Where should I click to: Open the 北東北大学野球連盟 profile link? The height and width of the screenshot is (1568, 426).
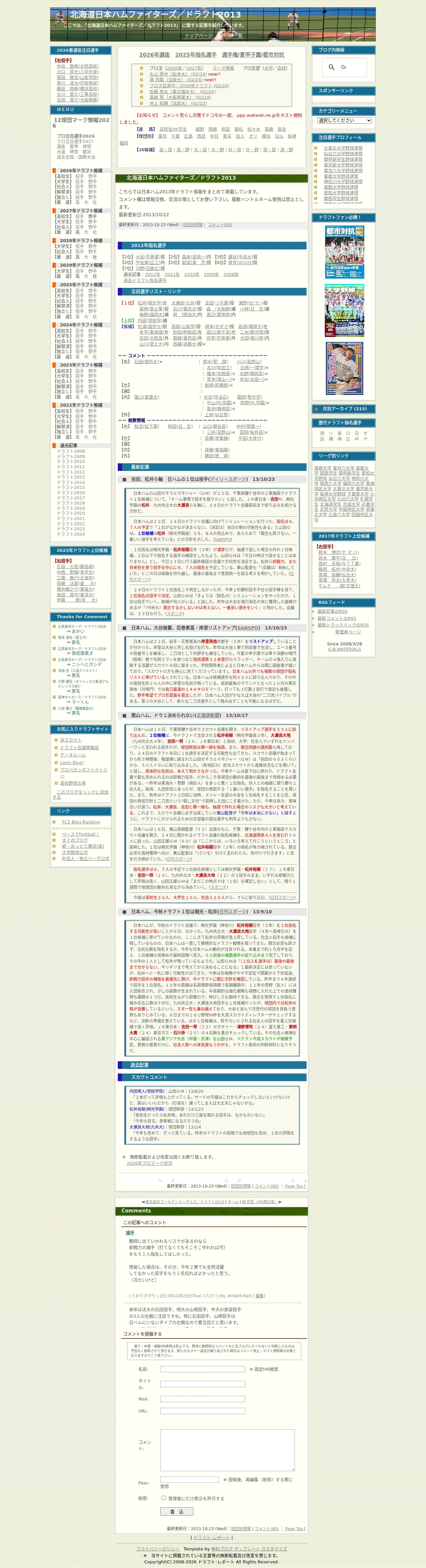[343, 148]
